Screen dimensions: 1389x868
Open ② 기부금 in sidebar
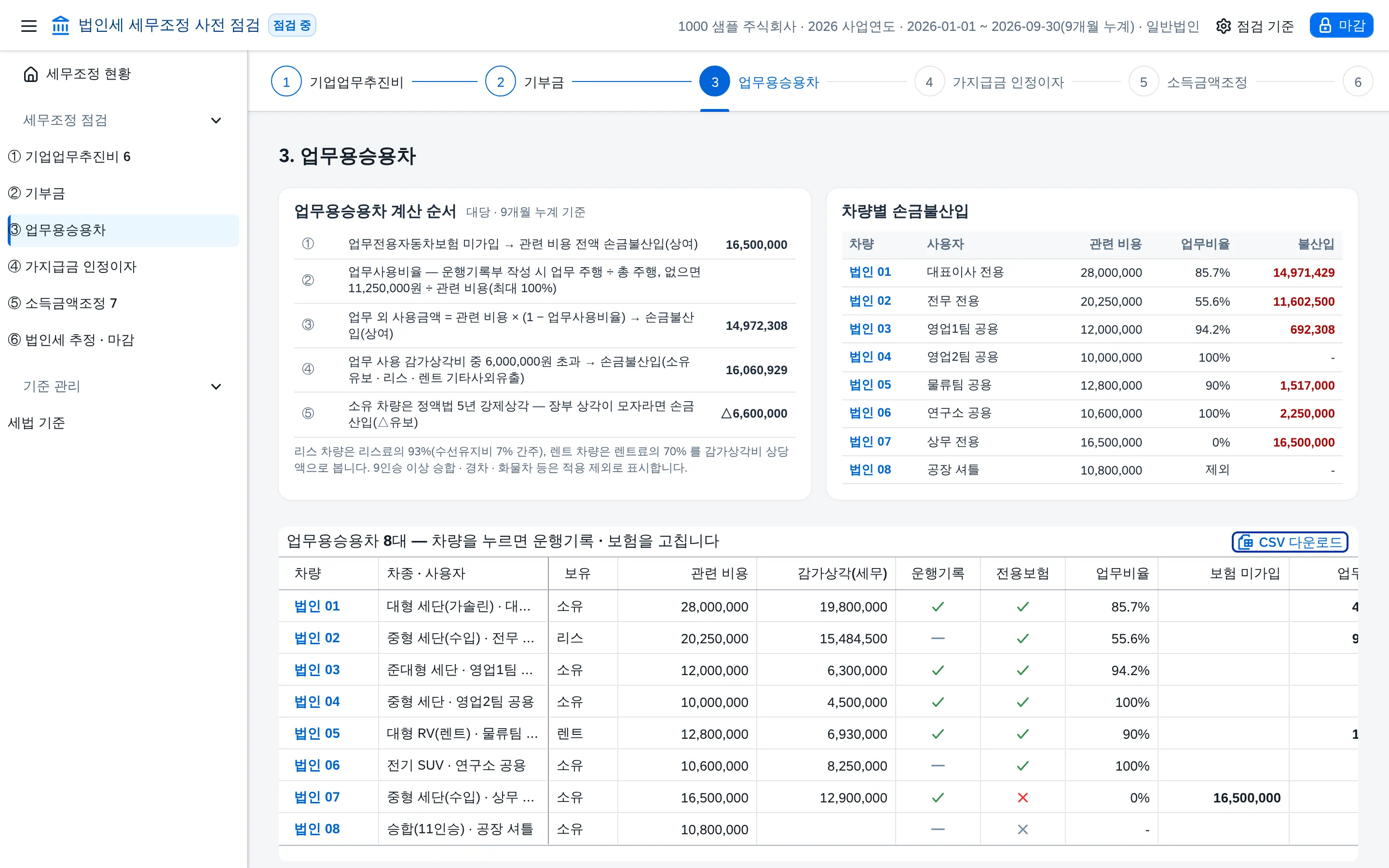(123, 193)
